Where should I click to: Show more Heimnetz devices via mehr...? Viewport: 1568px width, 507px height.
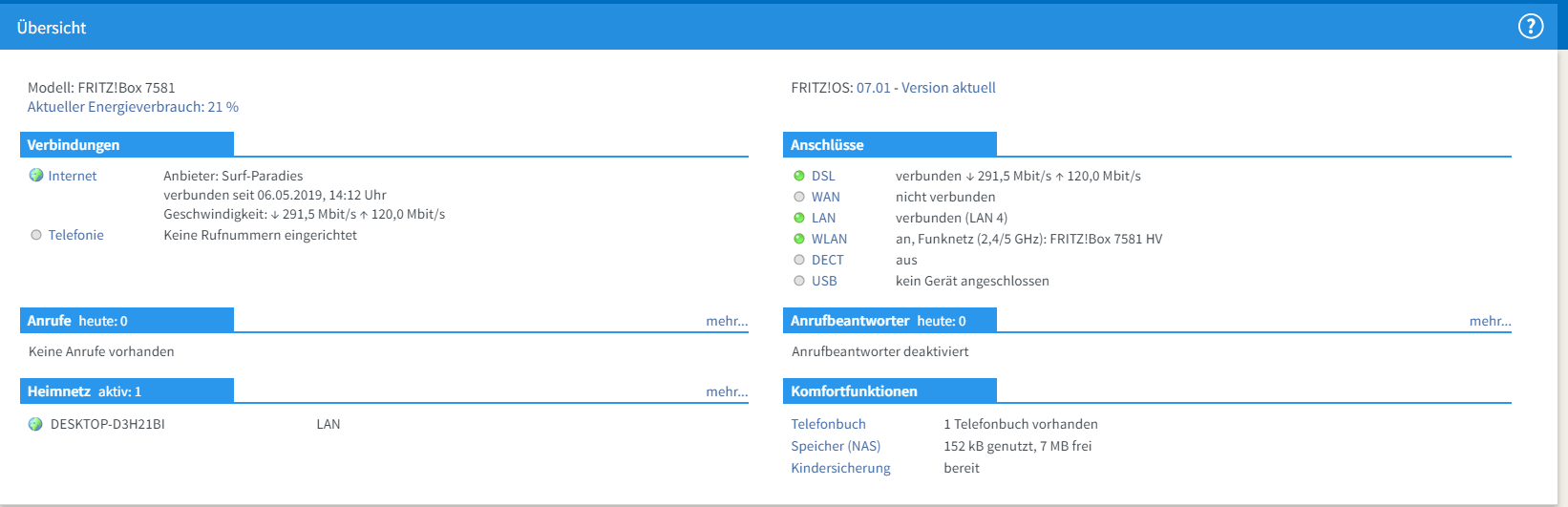pos(727,391)
